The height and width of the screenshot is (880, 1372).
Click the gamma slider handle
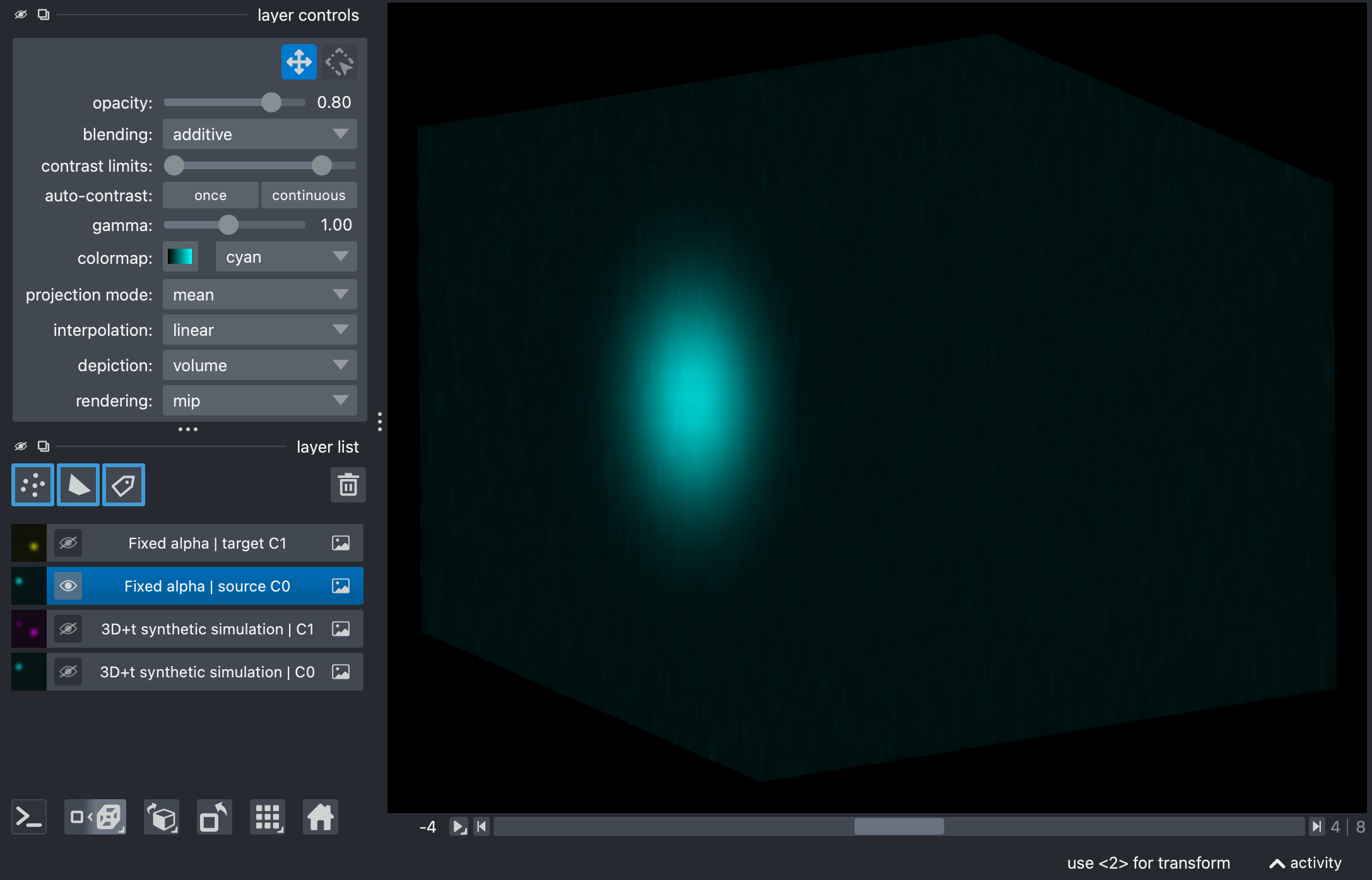point(228,225)
